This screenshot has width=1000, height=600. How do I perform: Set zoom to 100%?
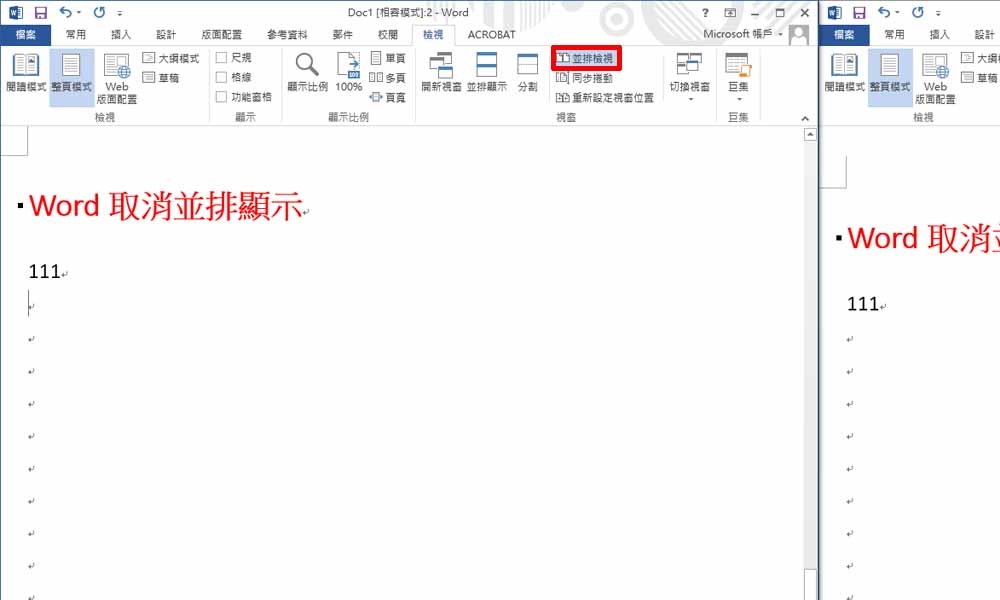pos(349,73)
